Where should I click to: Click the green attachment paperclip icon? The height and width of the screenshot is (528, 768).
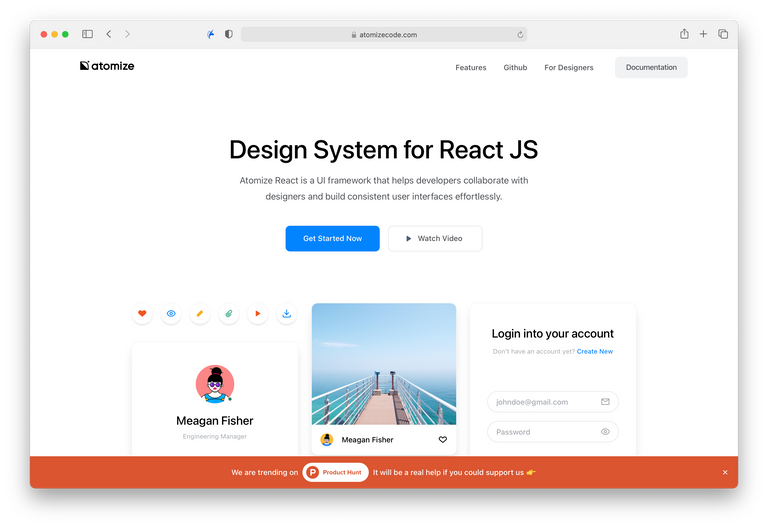click(x=229, y=313)
